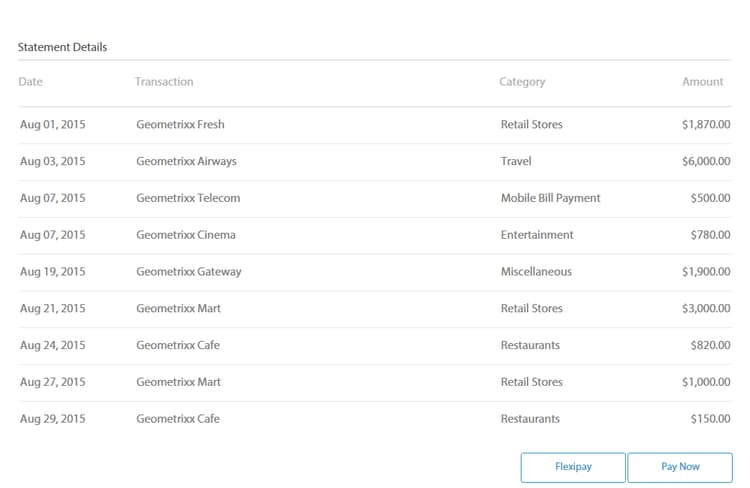Click the $3,000.00 amount
Image resolution: width=750 pixels, height=488 pixels.
pos(706,309)
